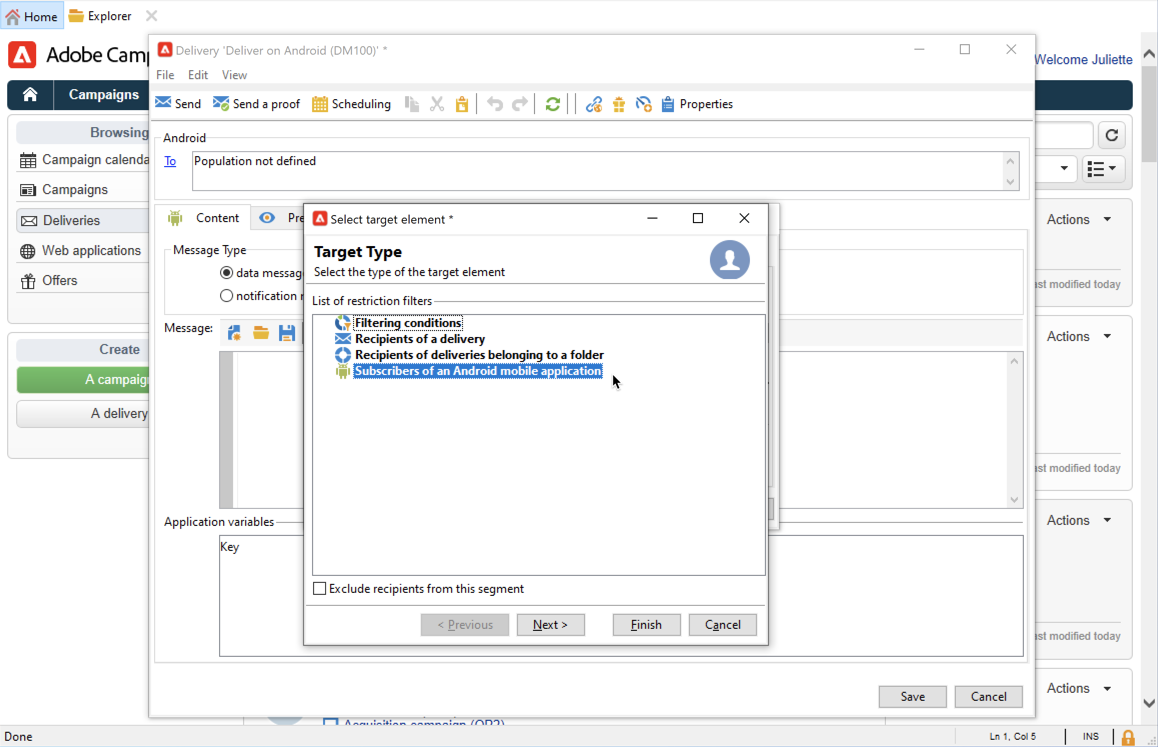The height and width of the screenshot is (747, 1158).
Task: Click the Next button in wizard
Action: click(x=550, y=625)
